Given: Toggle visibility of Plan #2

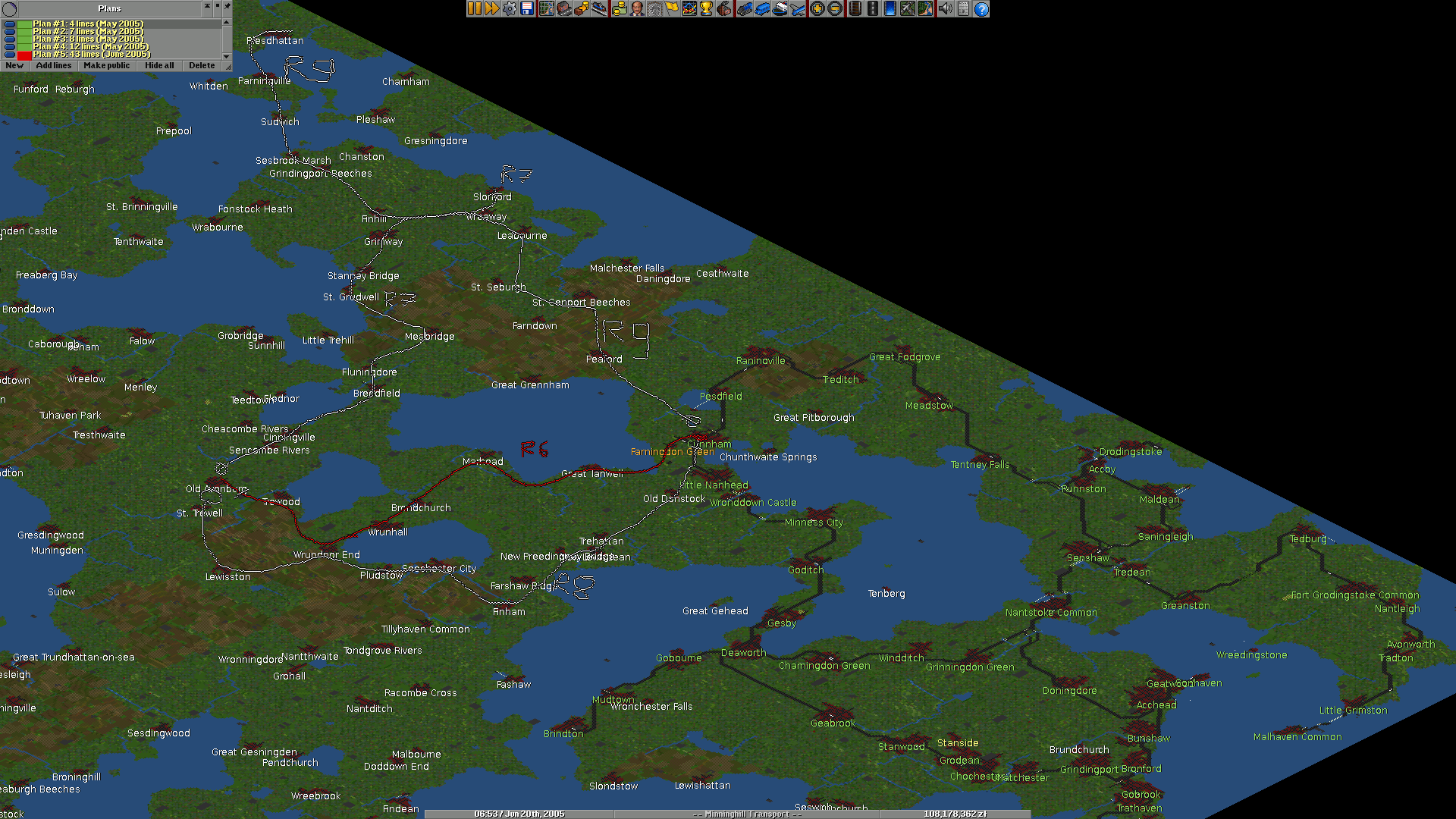Looking at the screenshot, I should pos(9,32).
